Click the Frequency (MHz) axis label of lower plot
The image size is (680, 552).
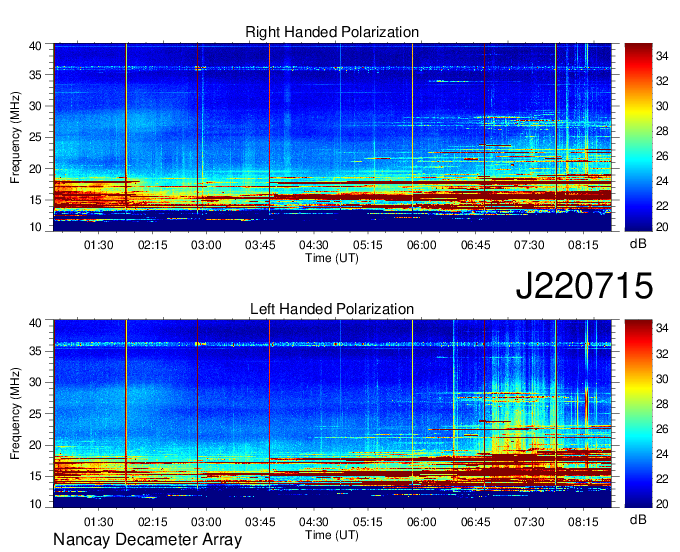(15, 414)
